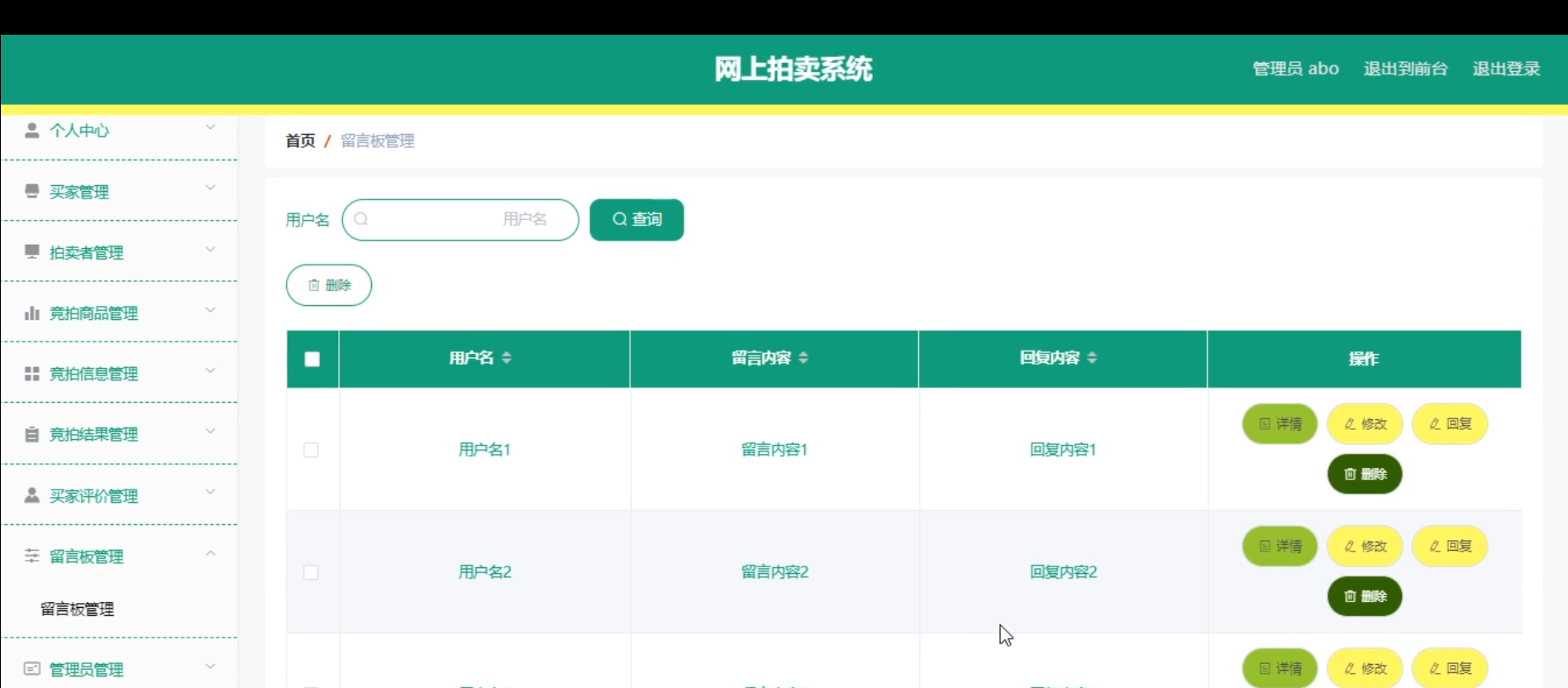Expand the 拍卖者管理 menu chevron
Viewport: 1568px width, 688px height.
210,249
